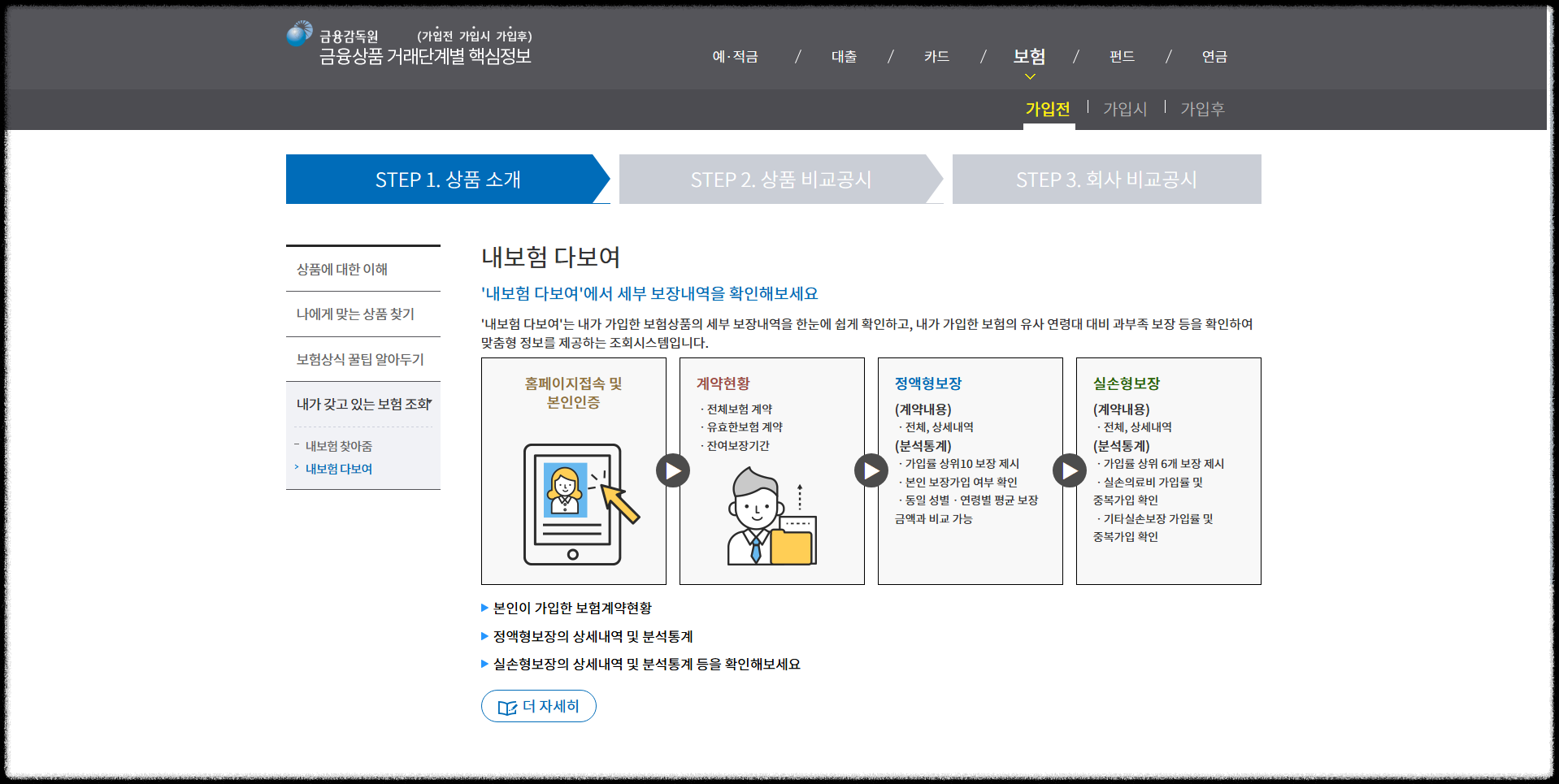This screenshot has height=784, width=1559.
Task: Click the 내보험 다보여 page heading
Action: click(x=550, y=258)
